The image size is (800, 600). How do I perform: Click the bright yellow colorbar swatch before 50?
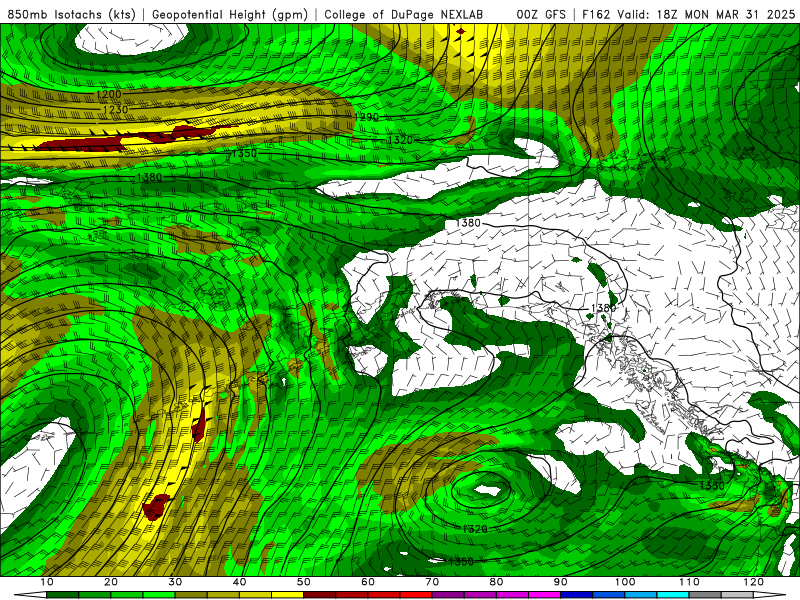288,595
